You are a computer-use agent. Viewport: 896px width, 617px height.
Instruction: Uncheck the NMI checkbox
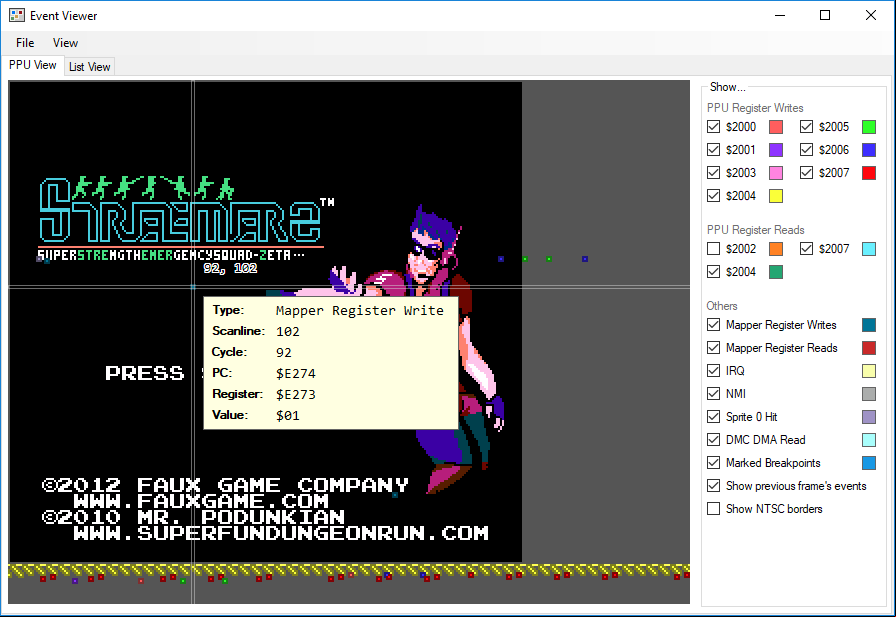pyautogui.click(x=713, y=394)
